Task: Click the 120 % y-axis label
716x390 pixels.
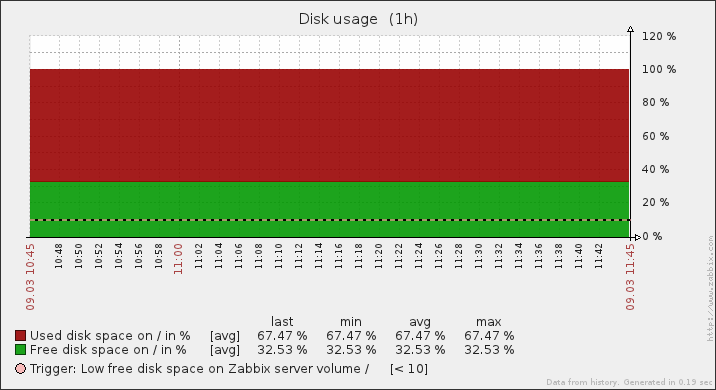Action: (x=659, y=36)
